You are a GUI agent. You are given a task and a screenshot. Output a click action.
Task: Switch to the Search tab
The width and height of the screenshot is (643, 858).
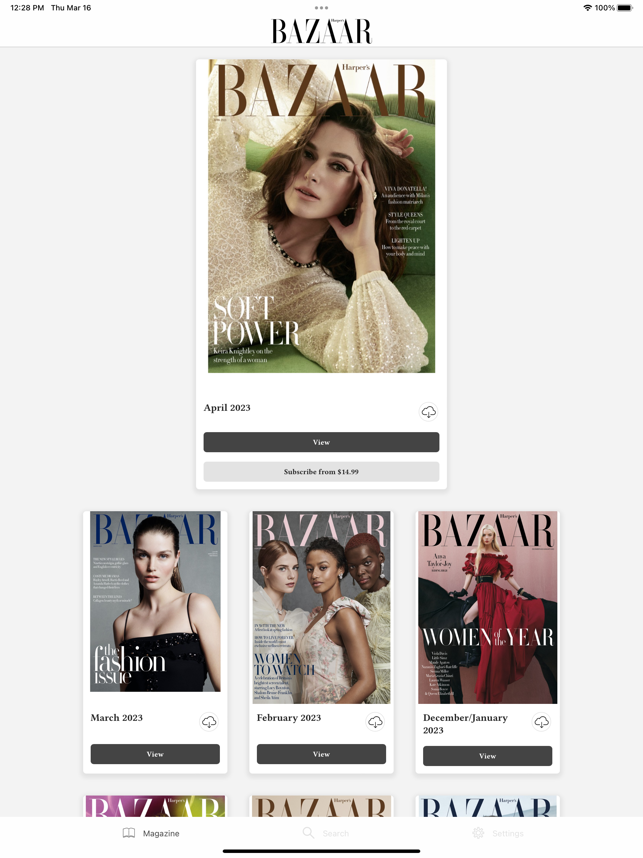coord(326,833)
